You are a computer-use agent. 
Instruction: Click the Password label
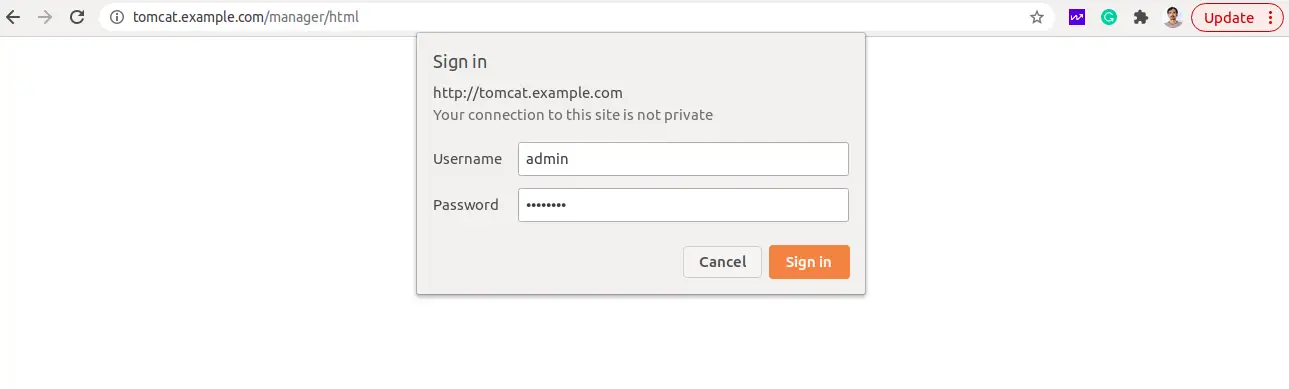[465, 205]
